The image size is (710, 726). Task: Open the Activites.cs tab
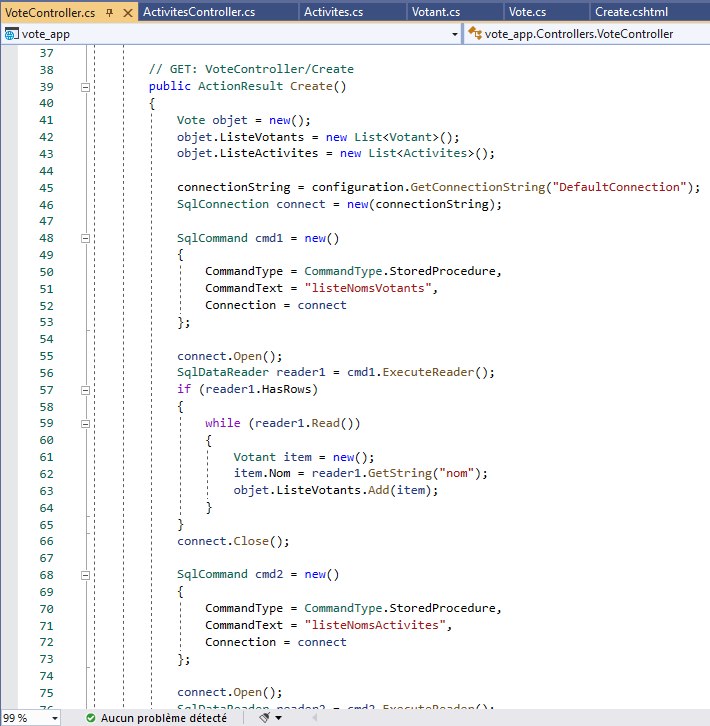tap(333, 12)
